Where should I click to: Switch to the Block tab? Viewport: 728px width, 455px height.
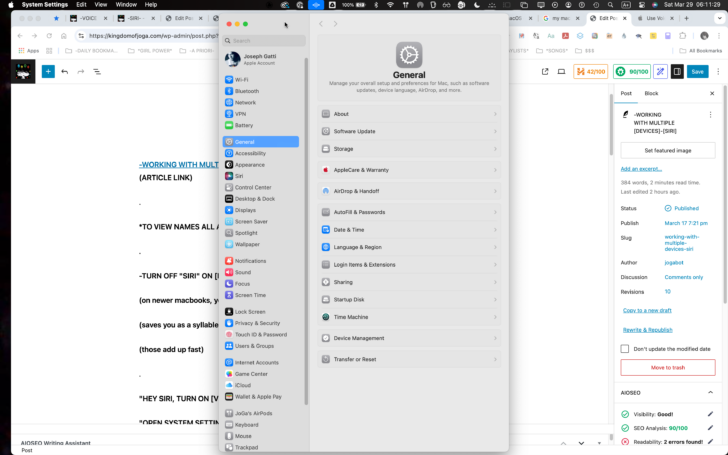(651, 93)
